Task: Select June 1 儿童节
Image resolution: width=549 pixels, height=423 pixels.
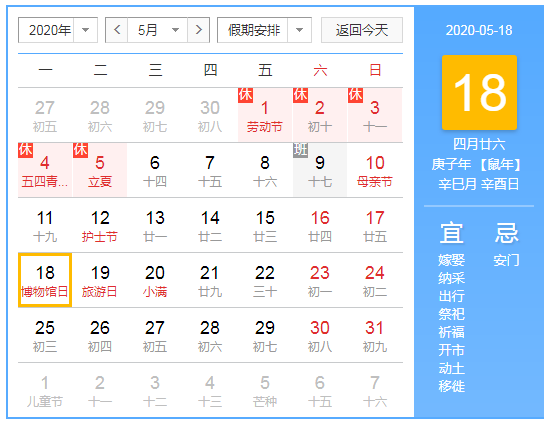Action: (x=45, y=390)
